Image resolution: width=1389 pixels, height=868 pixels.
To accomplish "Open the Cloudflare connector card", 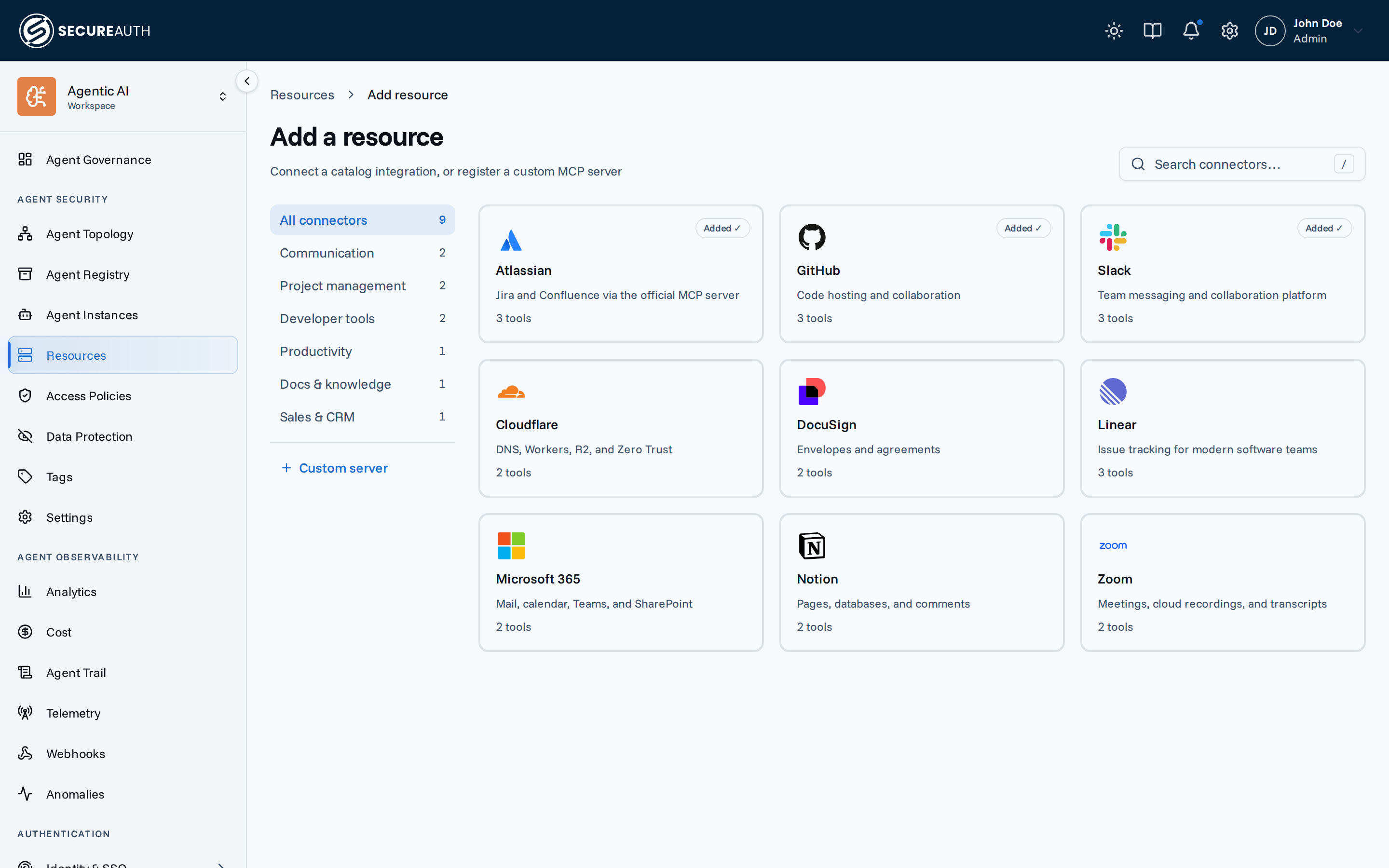I will pos(621,428).
